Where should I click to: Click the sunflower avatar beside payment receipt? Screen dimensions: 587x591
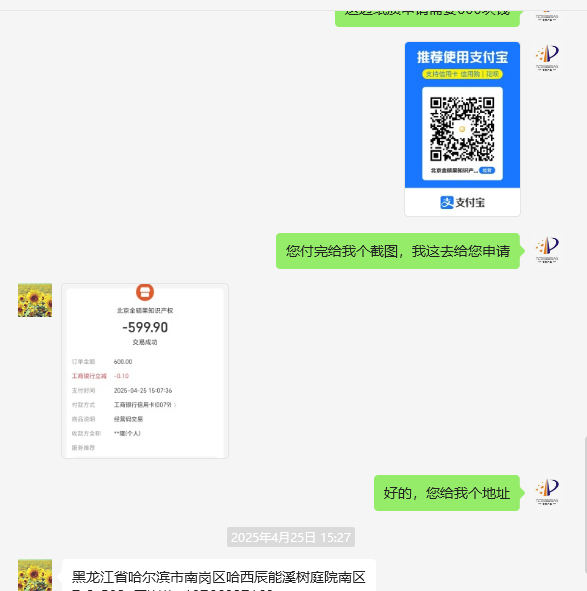point(35,300)
